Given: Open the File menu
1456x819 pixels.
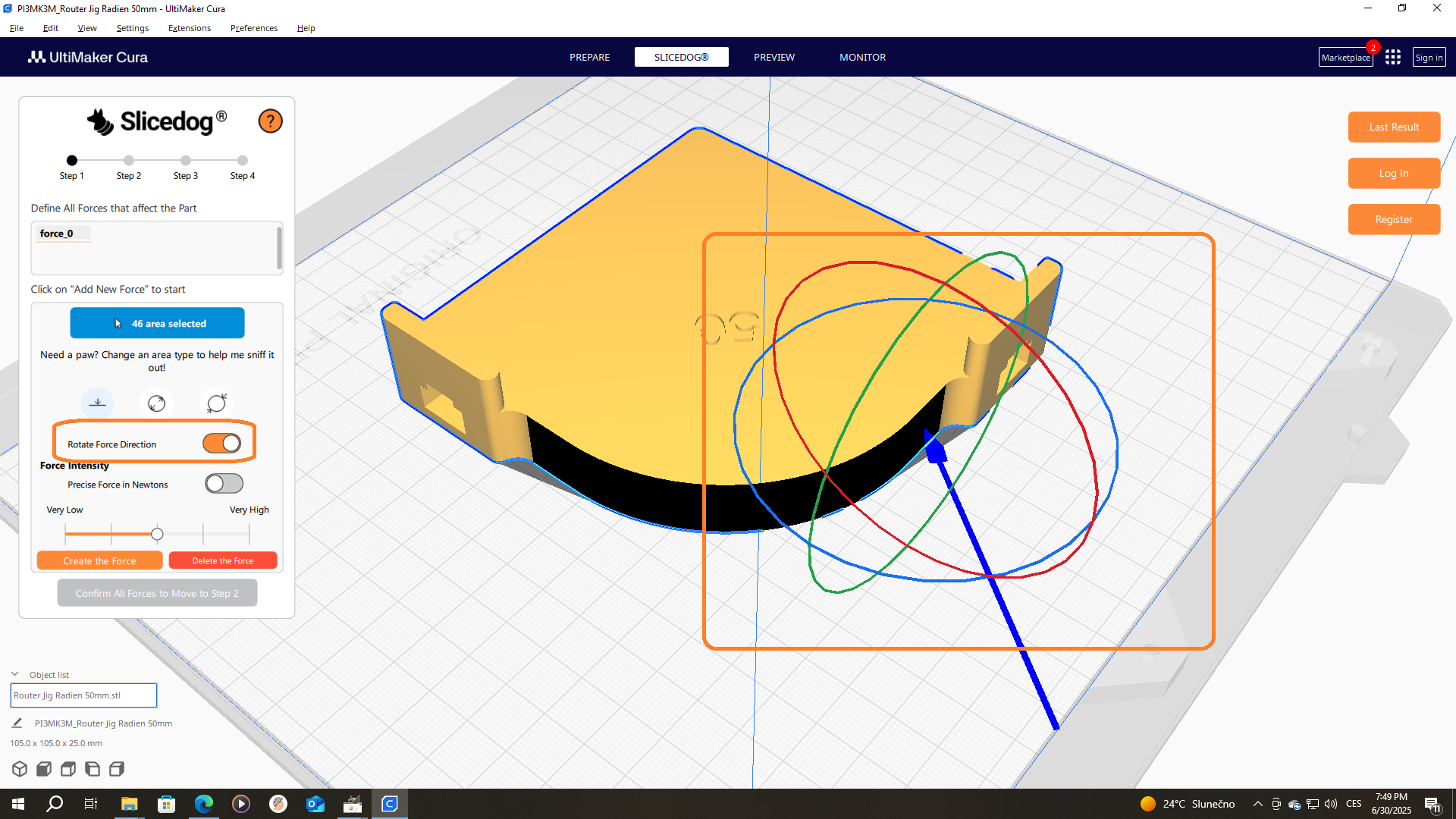Looking at the screenshot, I should [17, 28].
